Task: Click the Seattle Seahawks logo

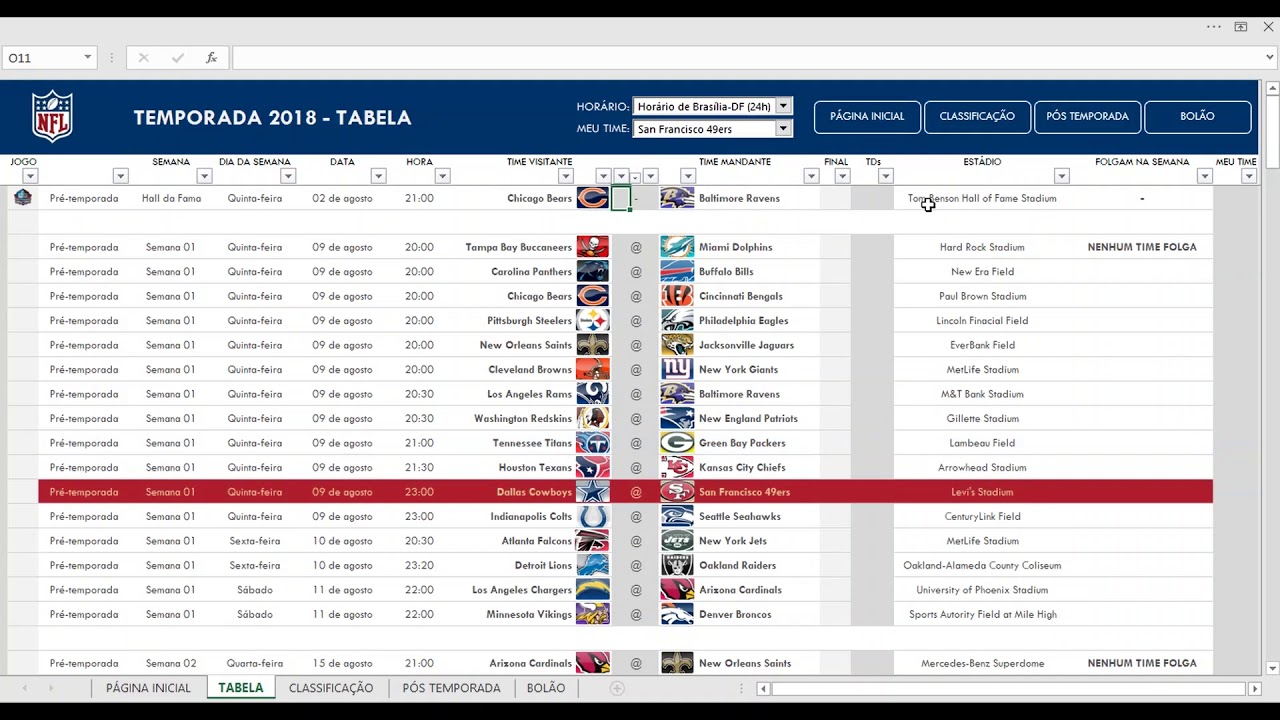Action: (x=677, y=517)
